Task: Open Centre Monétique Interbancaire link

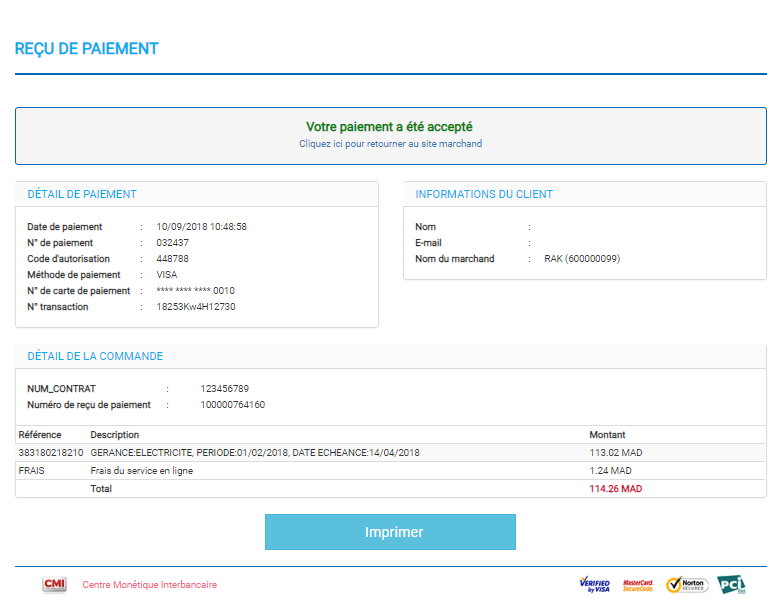Action: (x=149, y=585)
